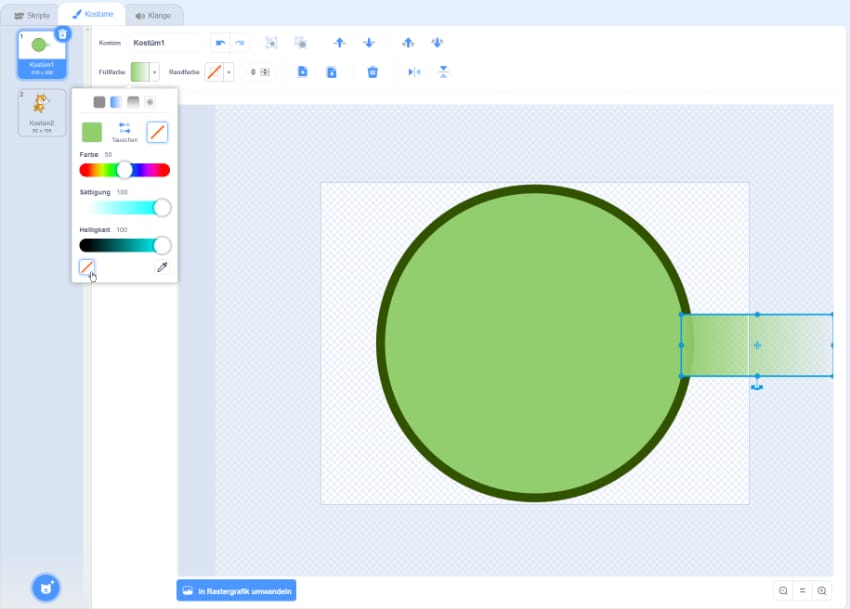850x609 pixels.
Task: Zoom out of the canvas
Action: (783, 591)
